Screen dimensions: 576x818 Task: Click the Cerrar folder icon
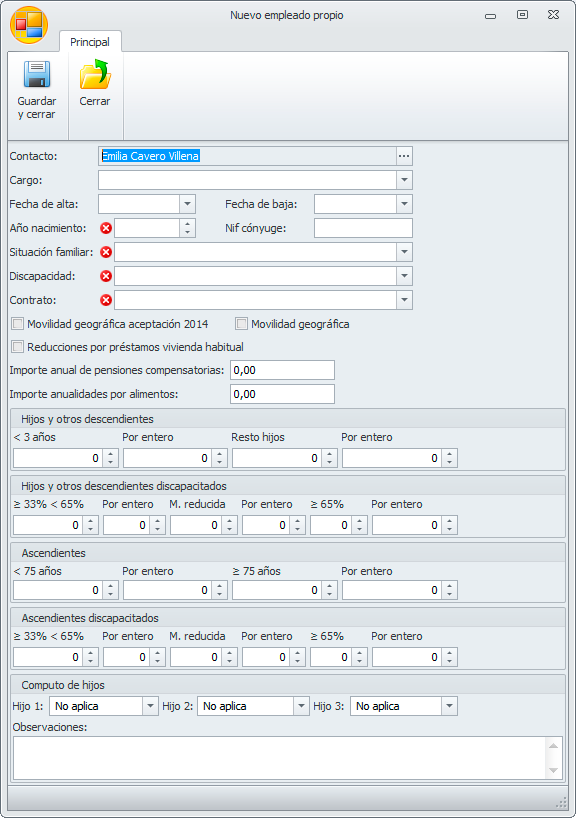(95, 75)
